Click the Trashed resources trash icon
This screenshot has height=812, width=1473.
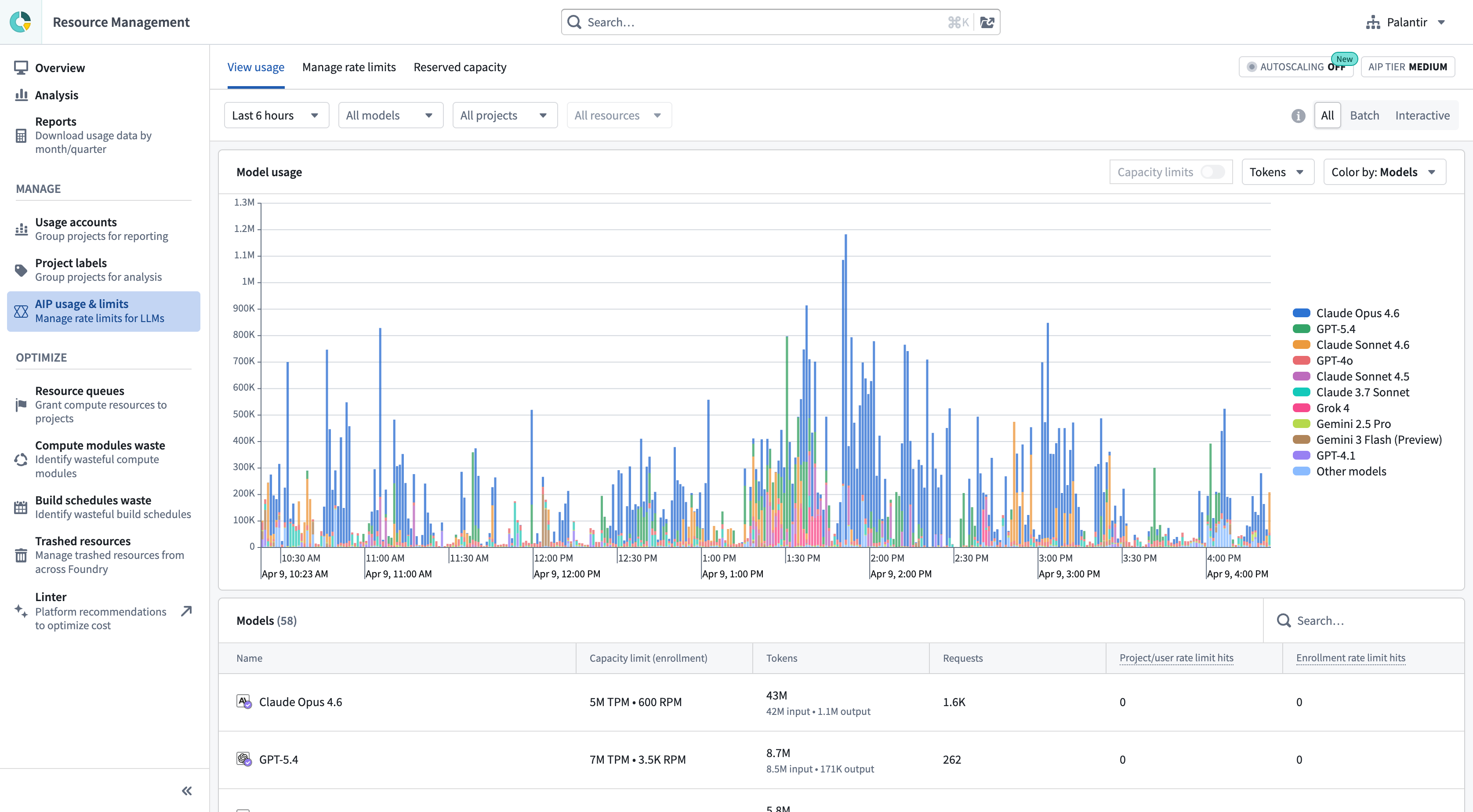click(21, 555)
